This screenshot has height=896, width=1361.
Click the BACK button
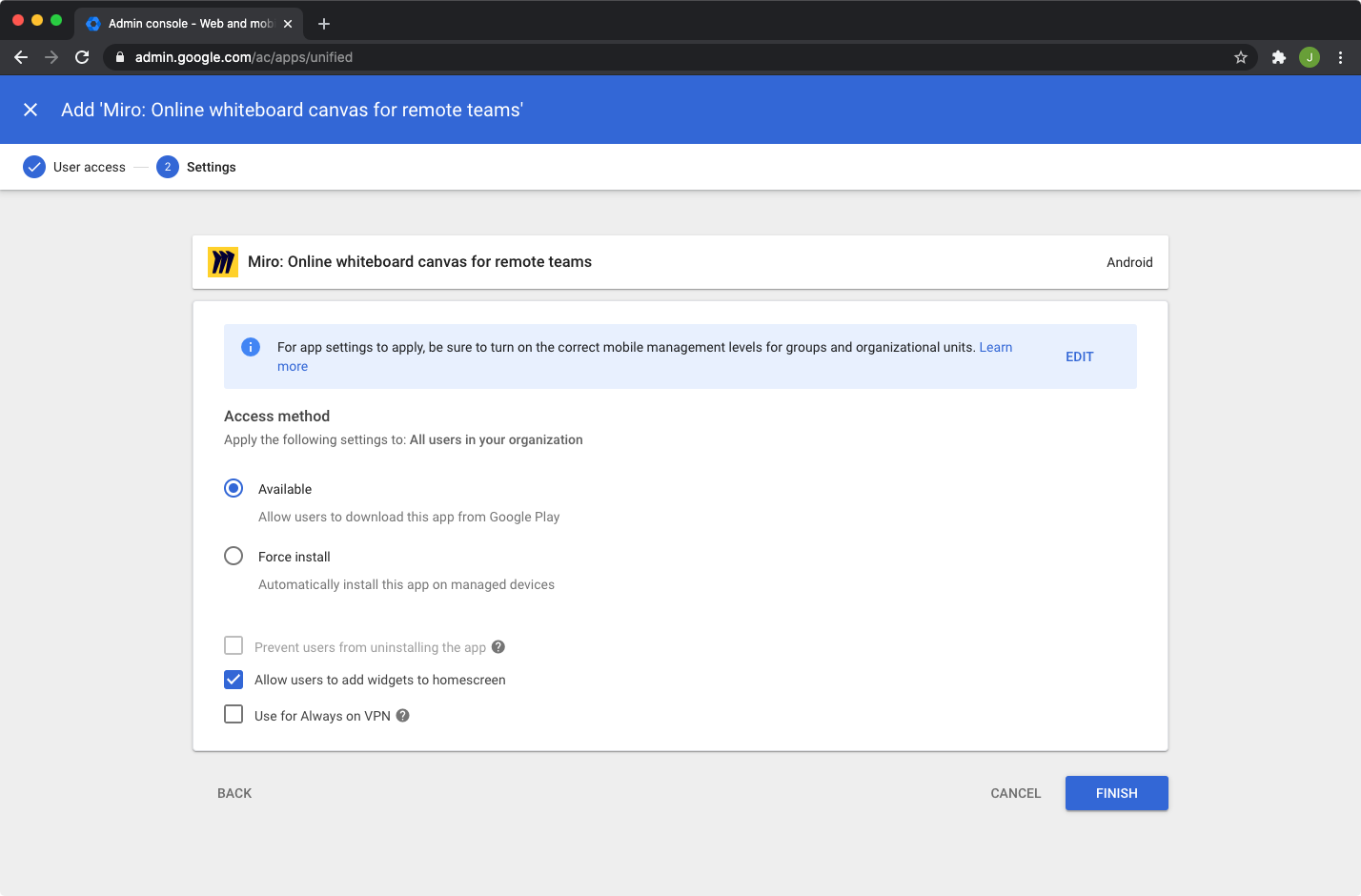234,793
